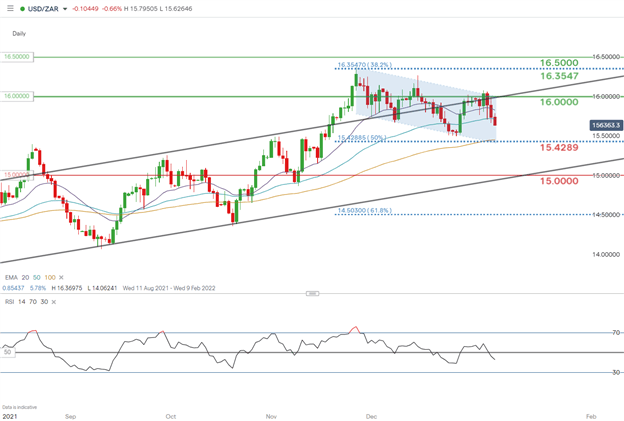This screenshot has width=624, height=421.
Task: Click the 16.35470 (38.2%) Fibonacci label
Action: (365, 64)
